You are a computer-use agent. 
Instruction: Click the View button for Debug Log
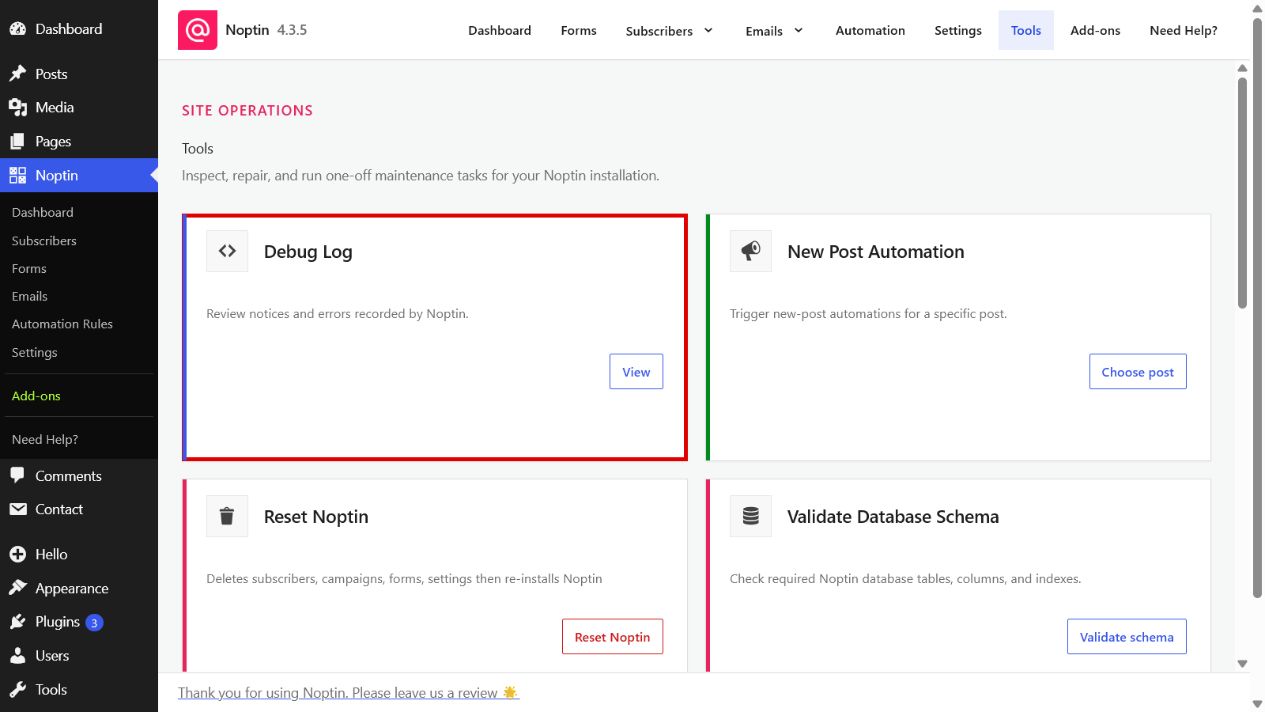(x=636, y=372)
